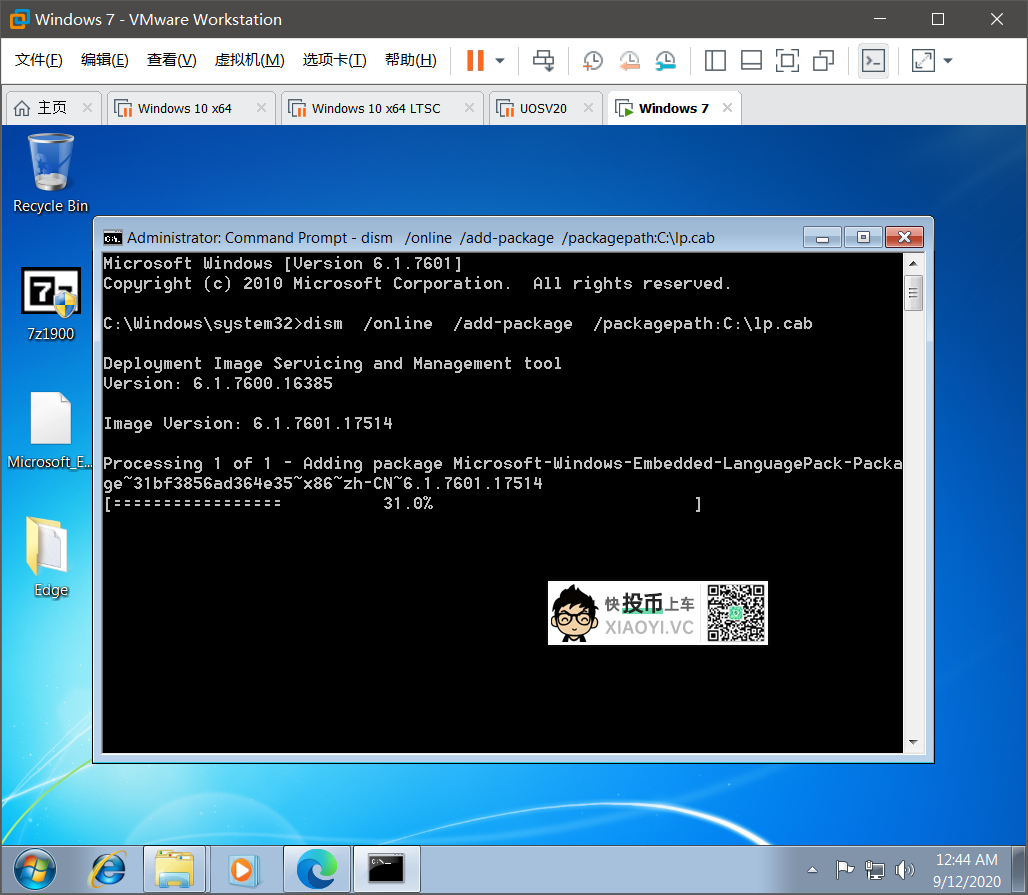1028x895 pixels.
Task: Open the 帮助(H) menu
Action: click(410, 60)
